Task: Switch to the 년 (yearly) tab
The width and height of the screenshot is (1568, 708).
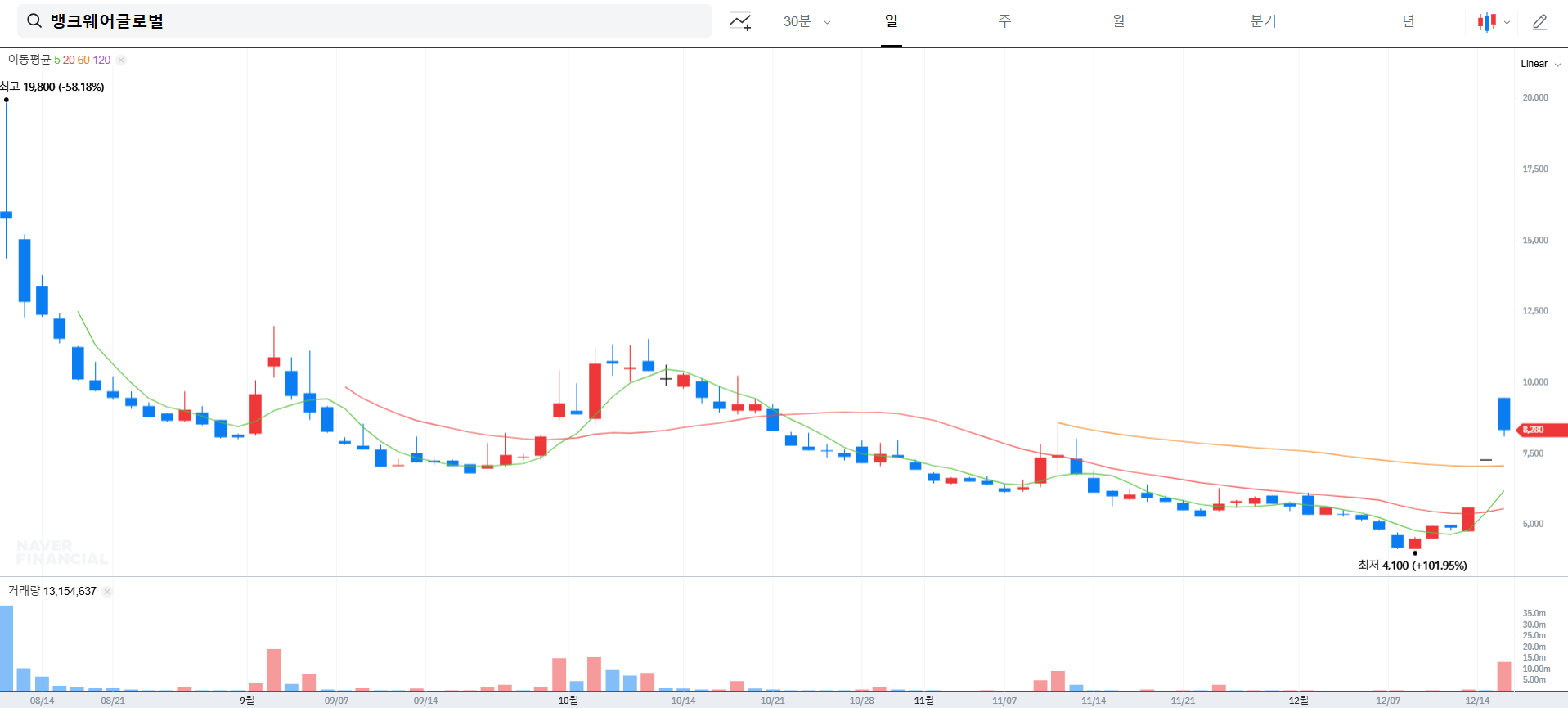Action: (x=1408, y=21)
